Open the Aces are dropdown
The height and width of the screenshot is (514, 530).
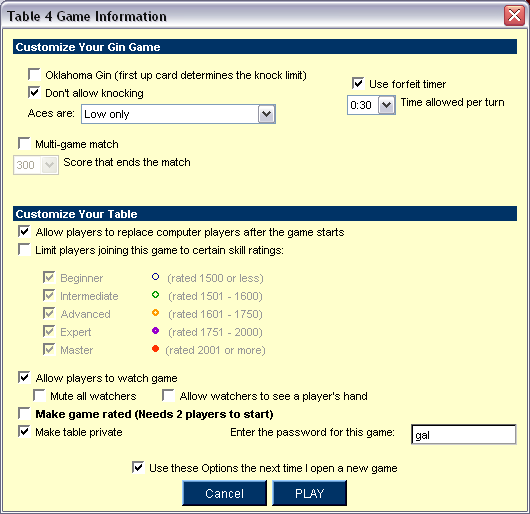178,114
